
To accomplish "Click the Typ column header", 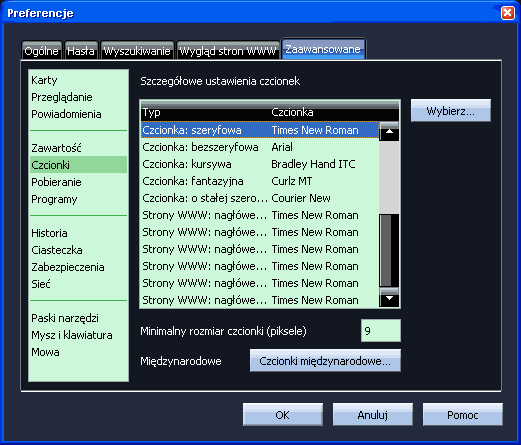I will (205, 112).
